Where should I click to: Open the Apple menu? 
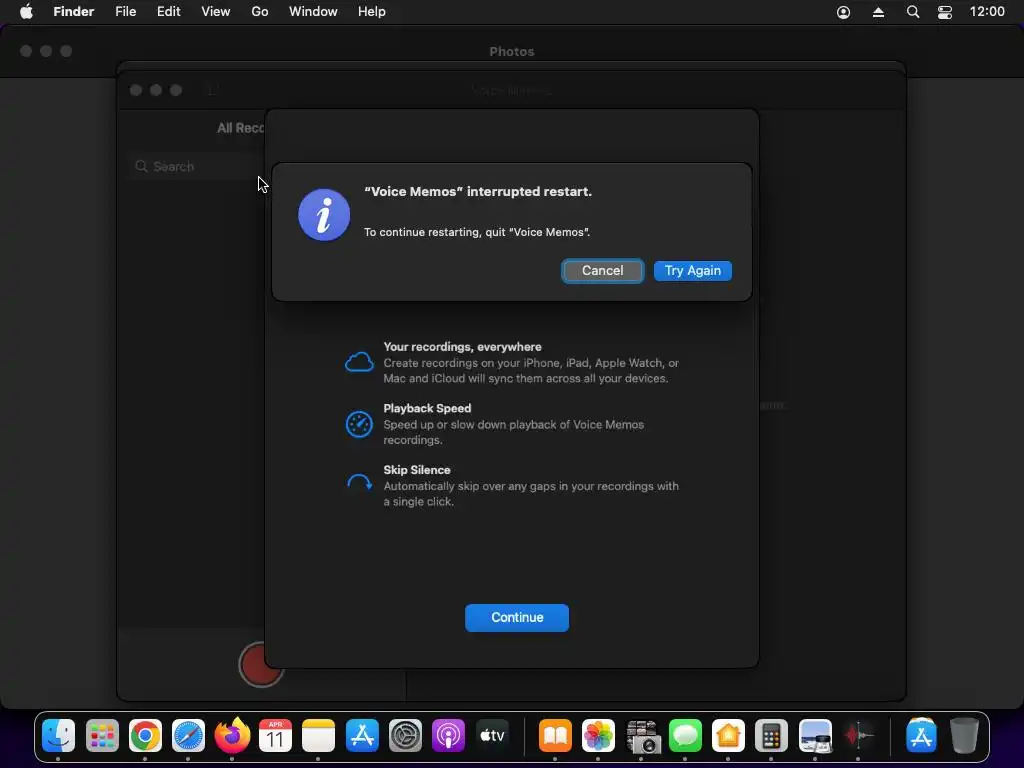pos(26,12)
